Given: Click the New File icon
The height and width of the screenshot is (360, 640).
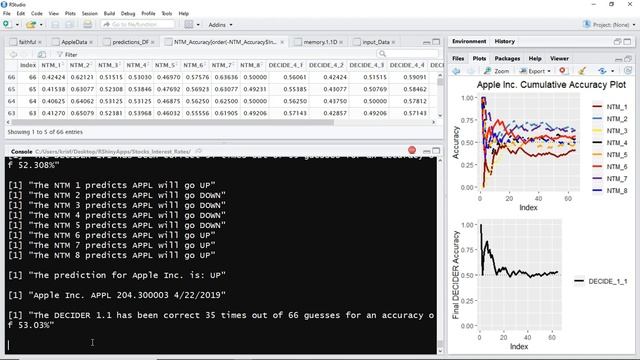Looking at the screenshot, I should 6,24.
